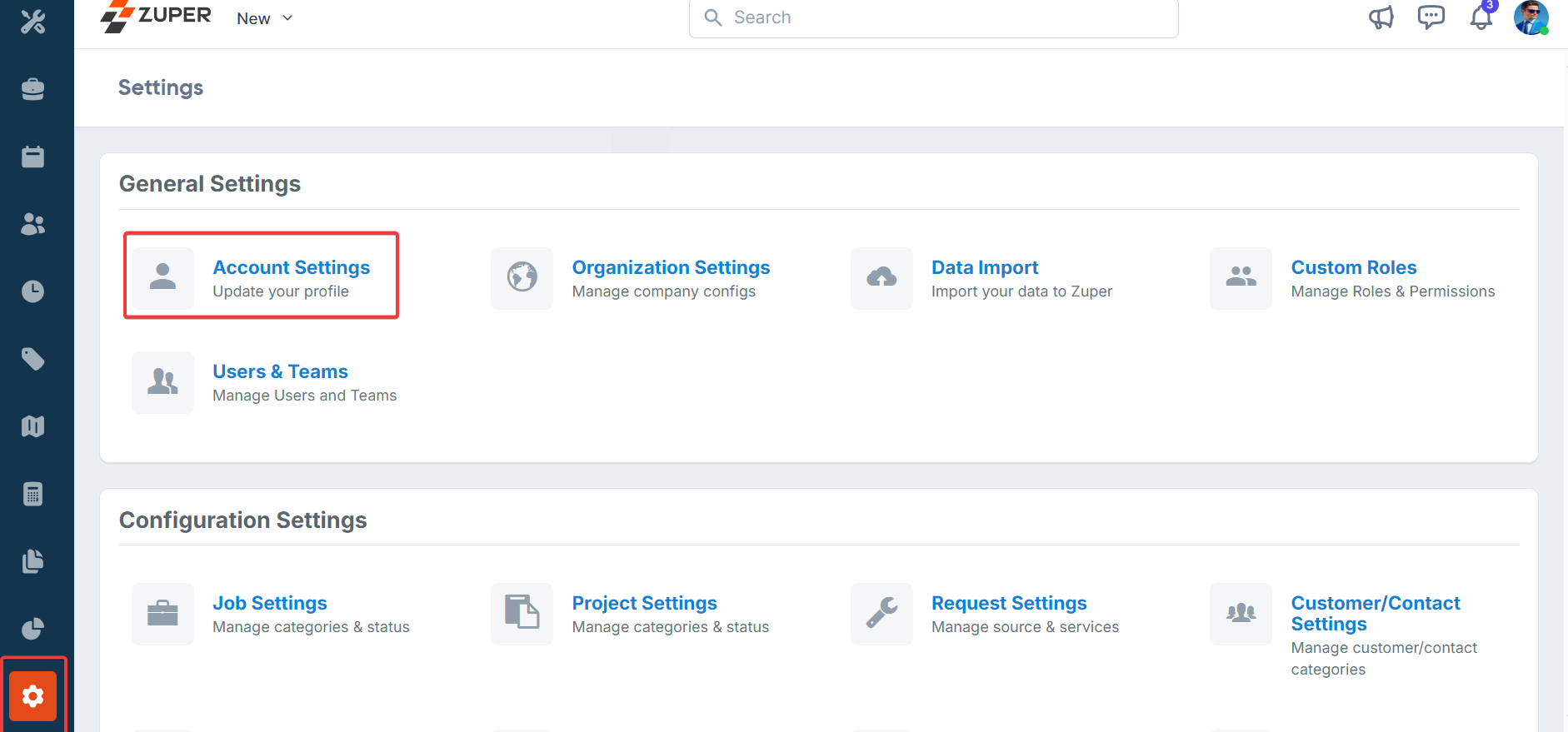Open the reports pie chart icon
This screenshot has width=1568, height=732.
coord(32,629)
